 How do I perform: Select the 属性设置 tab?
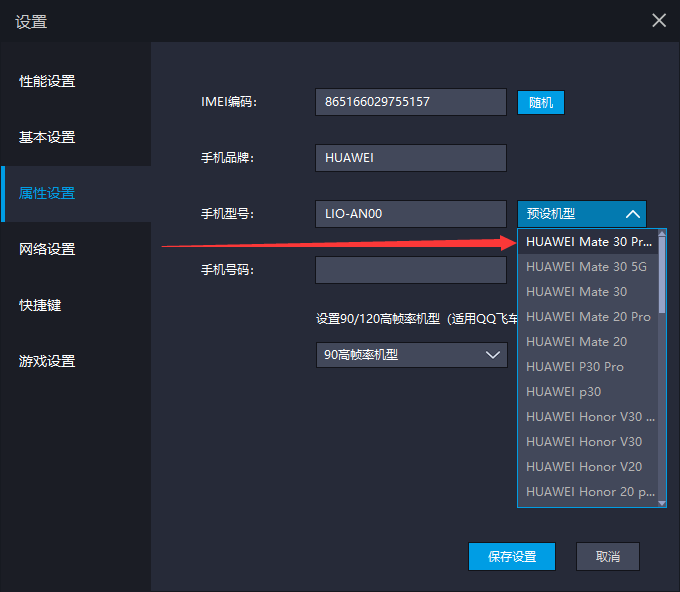[x=48, y=193]
